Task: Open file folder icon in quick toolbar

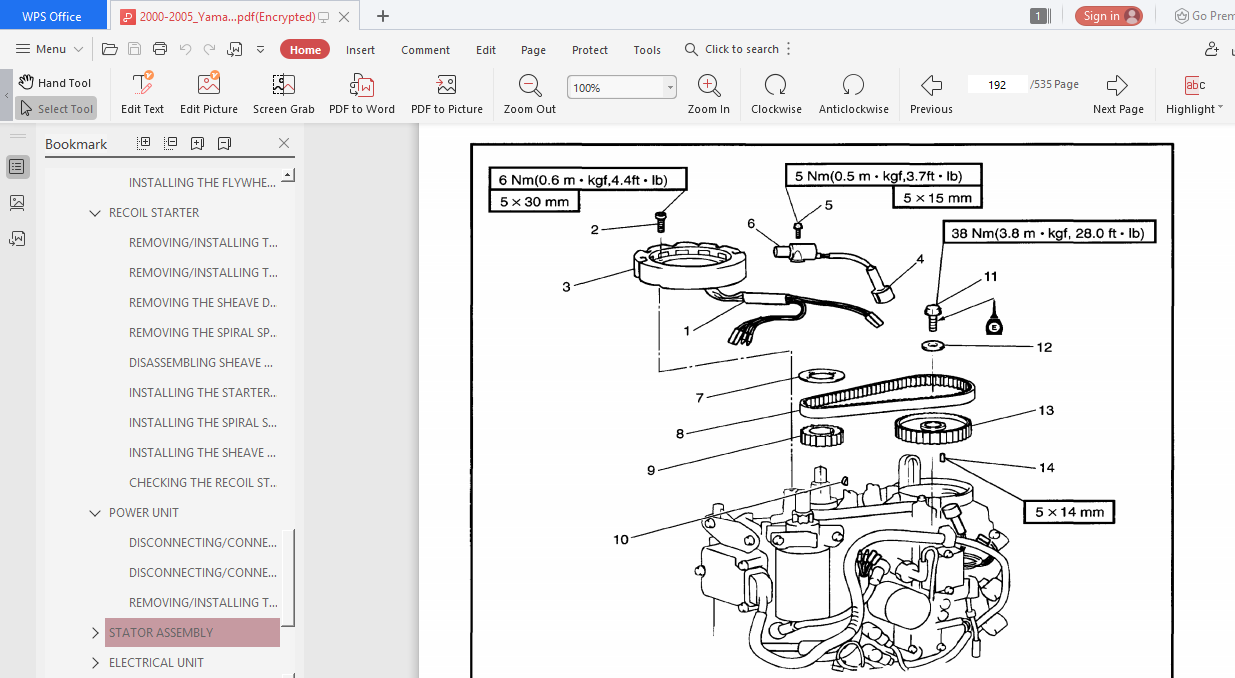Action: [110, 49]
